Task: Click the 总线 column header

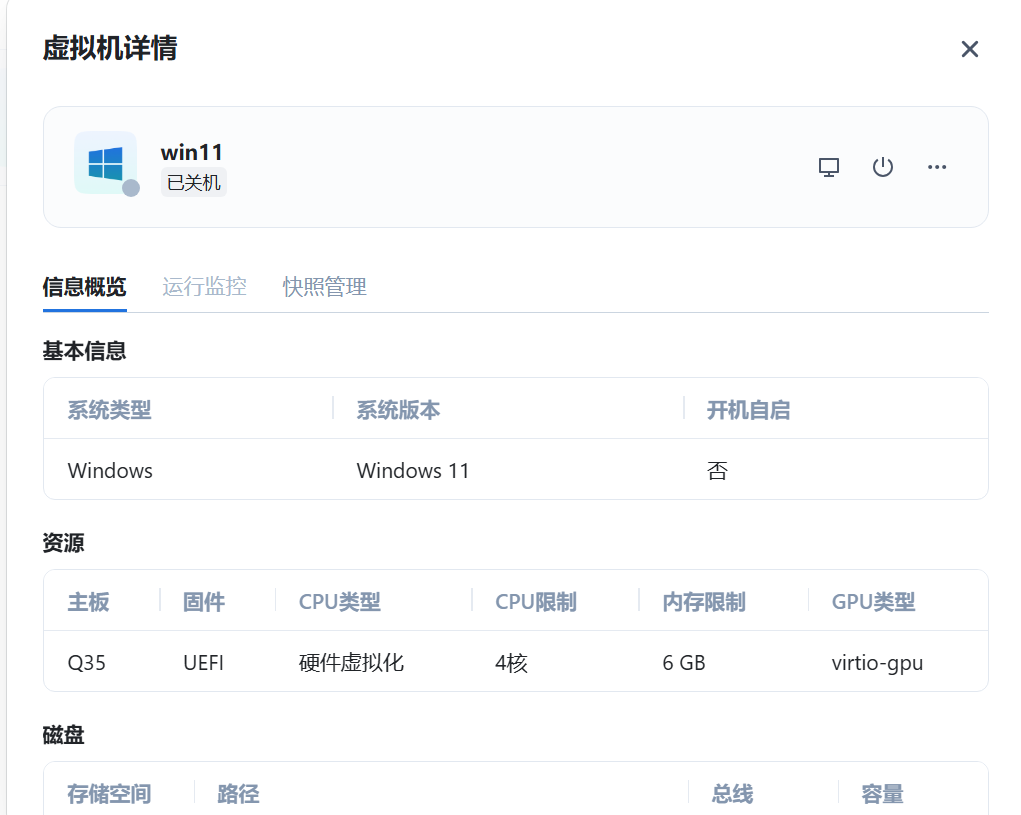Action: pyautogui.click(x=733, y=794)
